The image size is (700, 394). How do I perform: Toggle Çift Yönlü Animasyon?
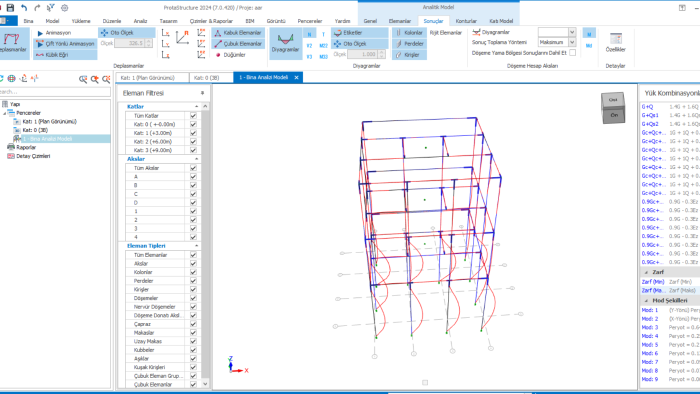coord(65,44)
